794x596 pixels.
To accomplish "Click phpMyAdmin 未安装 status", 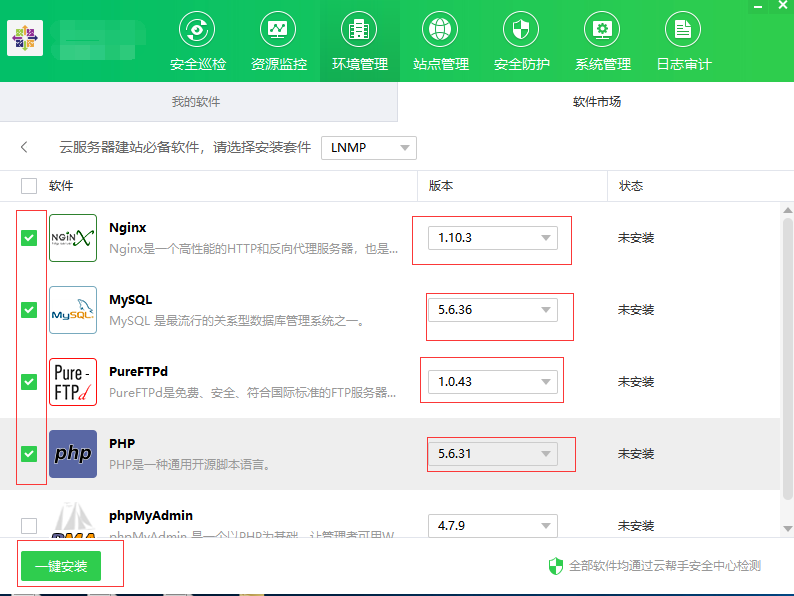I will pyautogui.click(x=636, y=526).
